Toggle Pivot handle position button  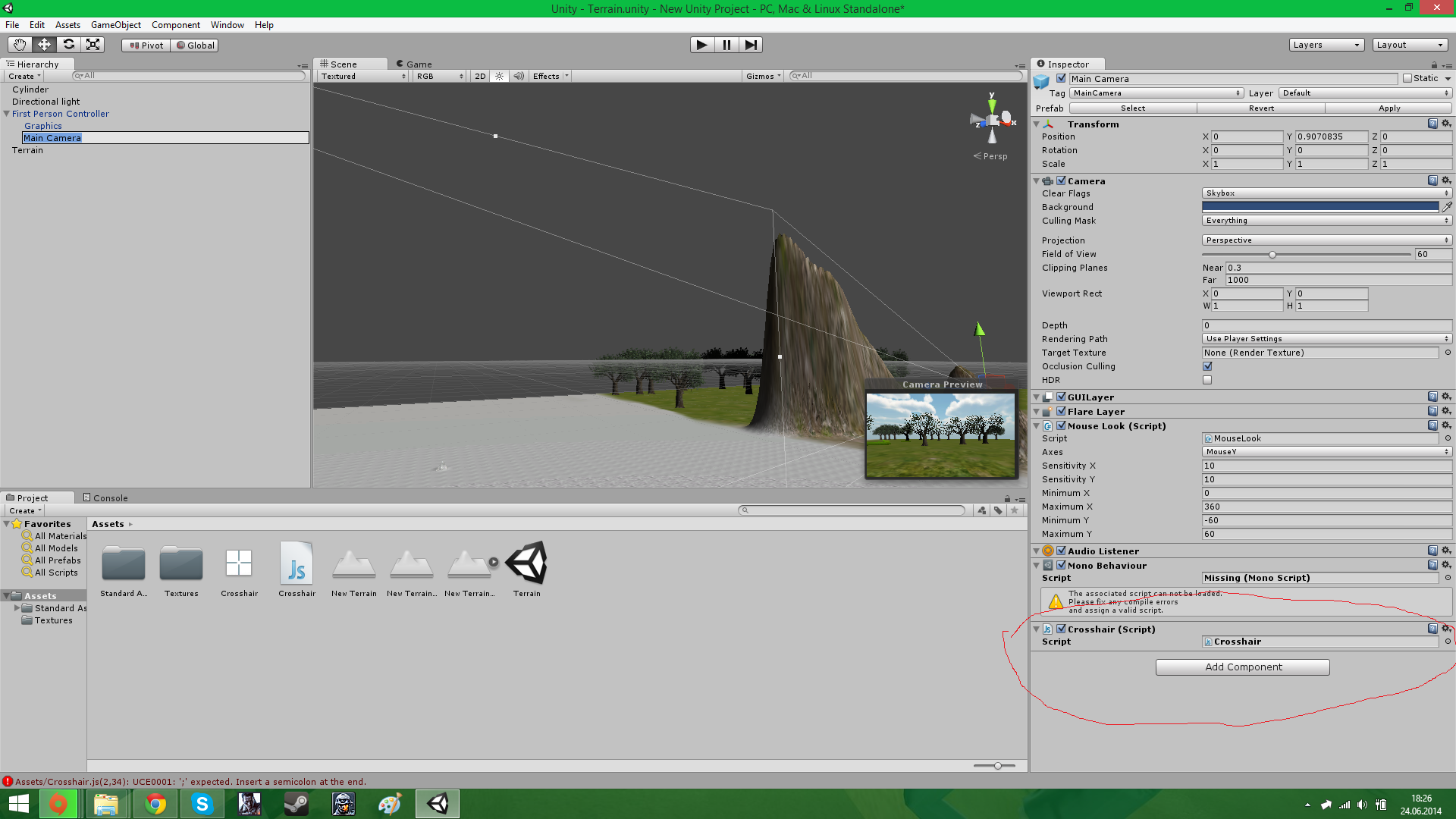(x=146, y=45)
